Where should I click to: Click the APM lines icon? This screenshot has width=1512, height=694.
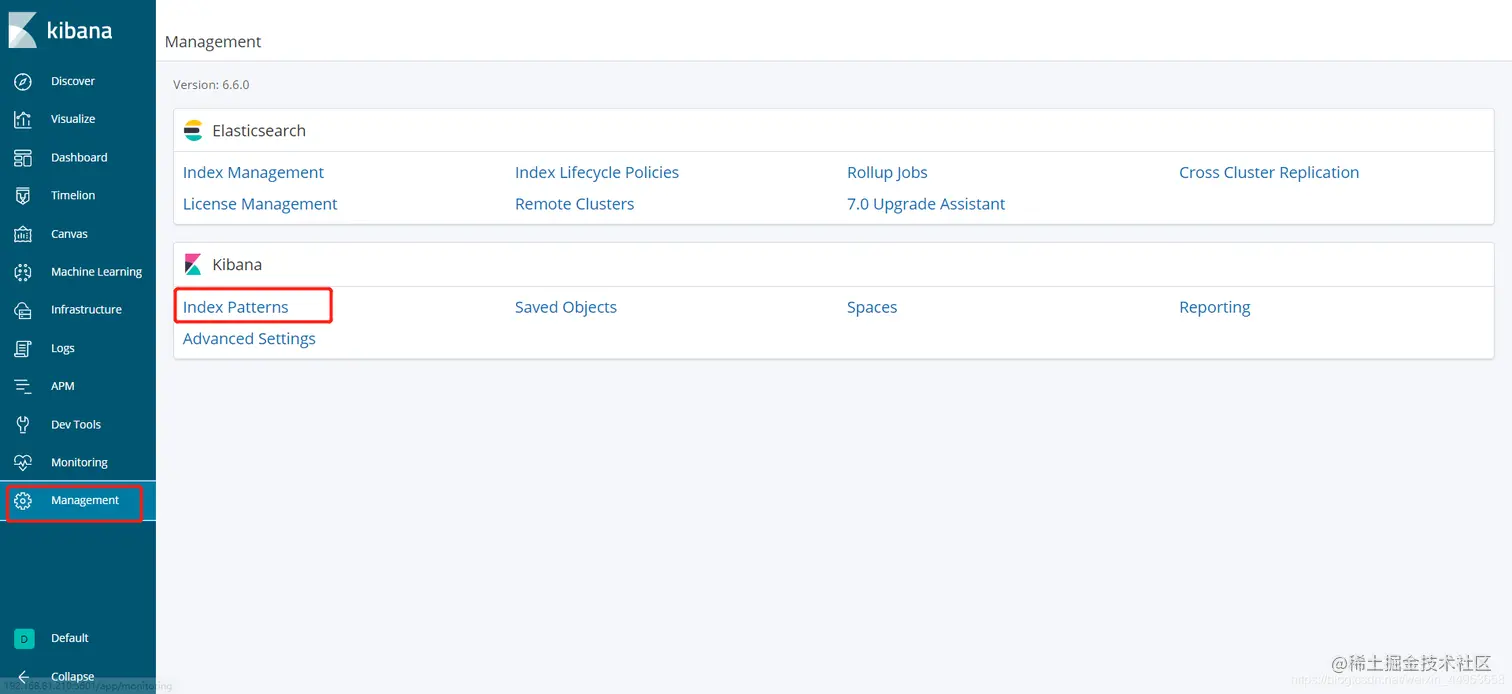click(x=23, y=386)
